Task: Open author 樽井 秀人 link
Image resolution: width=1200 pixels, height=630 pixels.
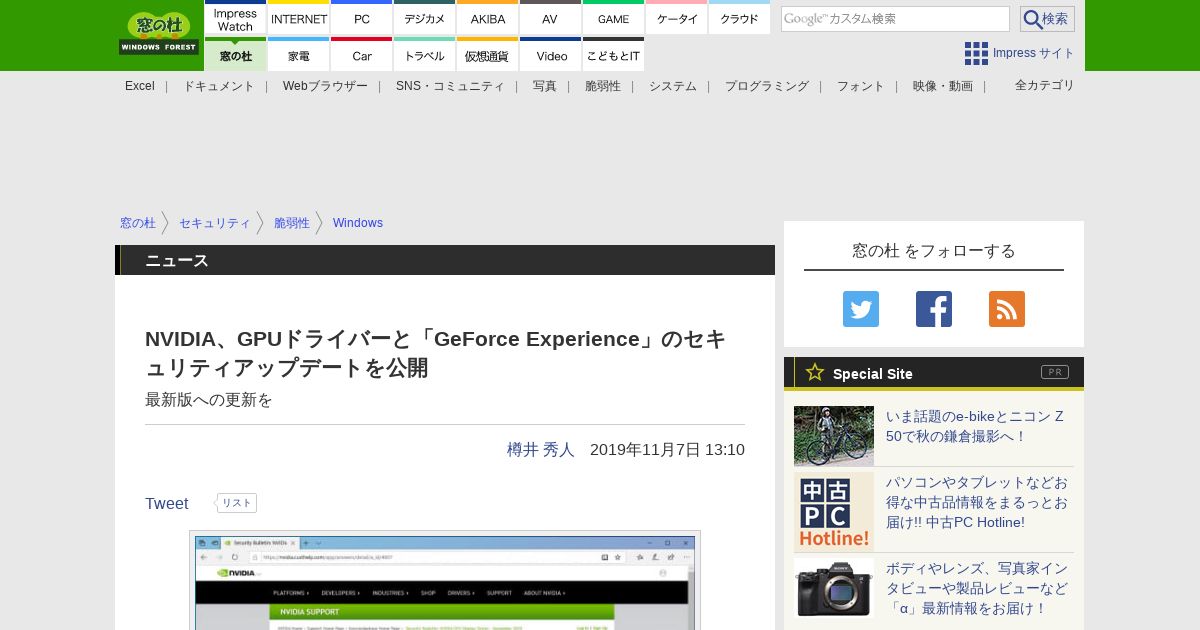Action: (540, 450)
